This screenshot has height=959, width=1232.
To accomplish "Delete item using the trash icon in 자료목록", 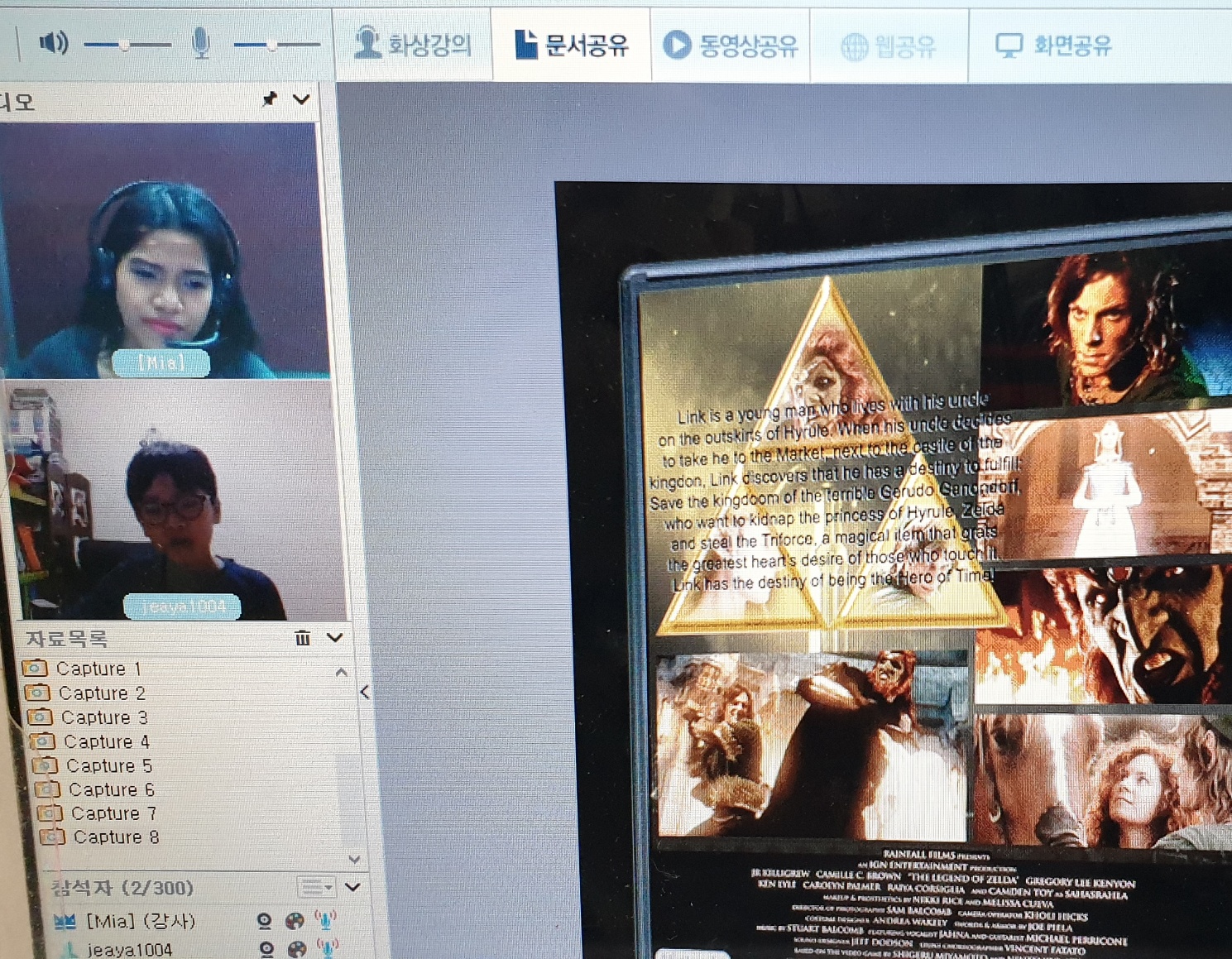I will pyautogui.click(x=303, y=638).
